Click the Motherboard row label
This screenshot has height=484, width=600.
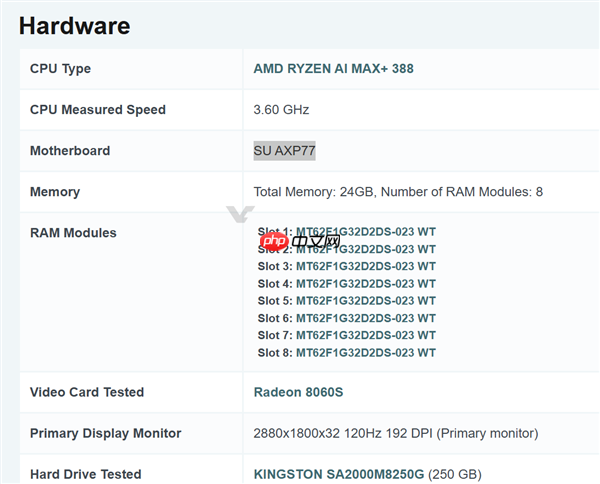point(70,151)
